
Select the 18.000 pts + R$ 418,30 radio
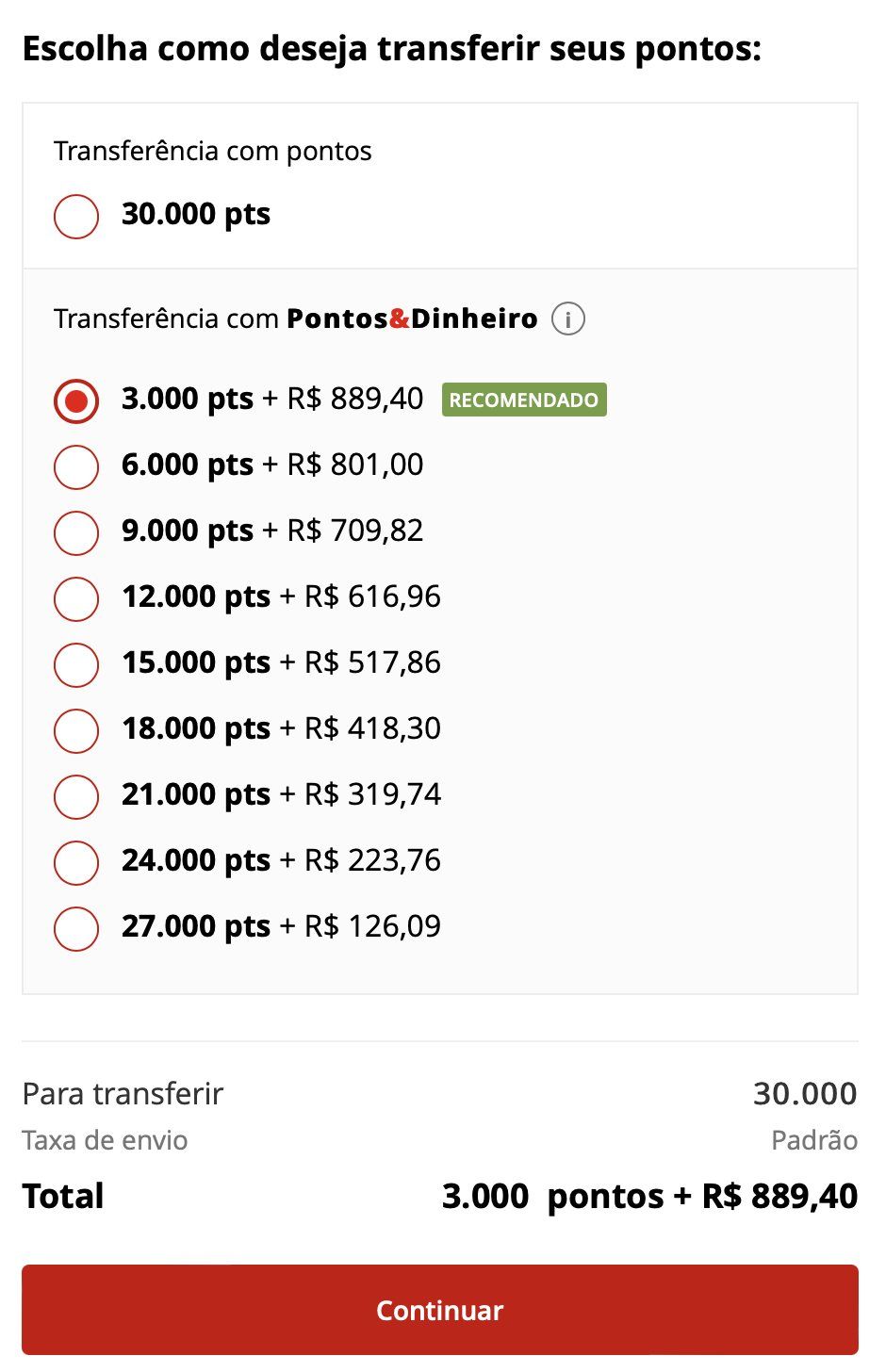point(76,730)
